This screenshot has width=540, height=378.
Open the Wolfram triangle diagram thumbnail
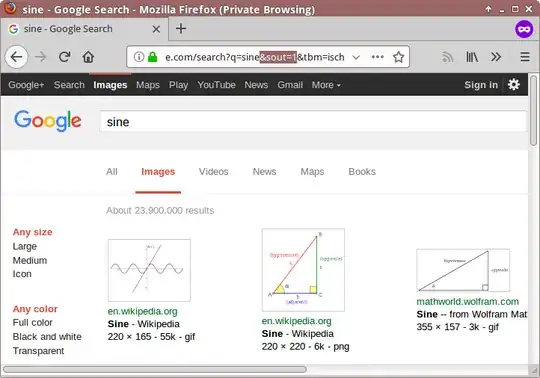pos(463,270)
